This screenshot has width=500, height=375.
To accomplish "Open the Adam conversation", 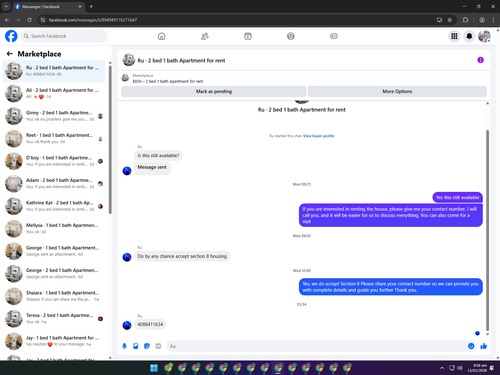I will (x=54, y=183).
